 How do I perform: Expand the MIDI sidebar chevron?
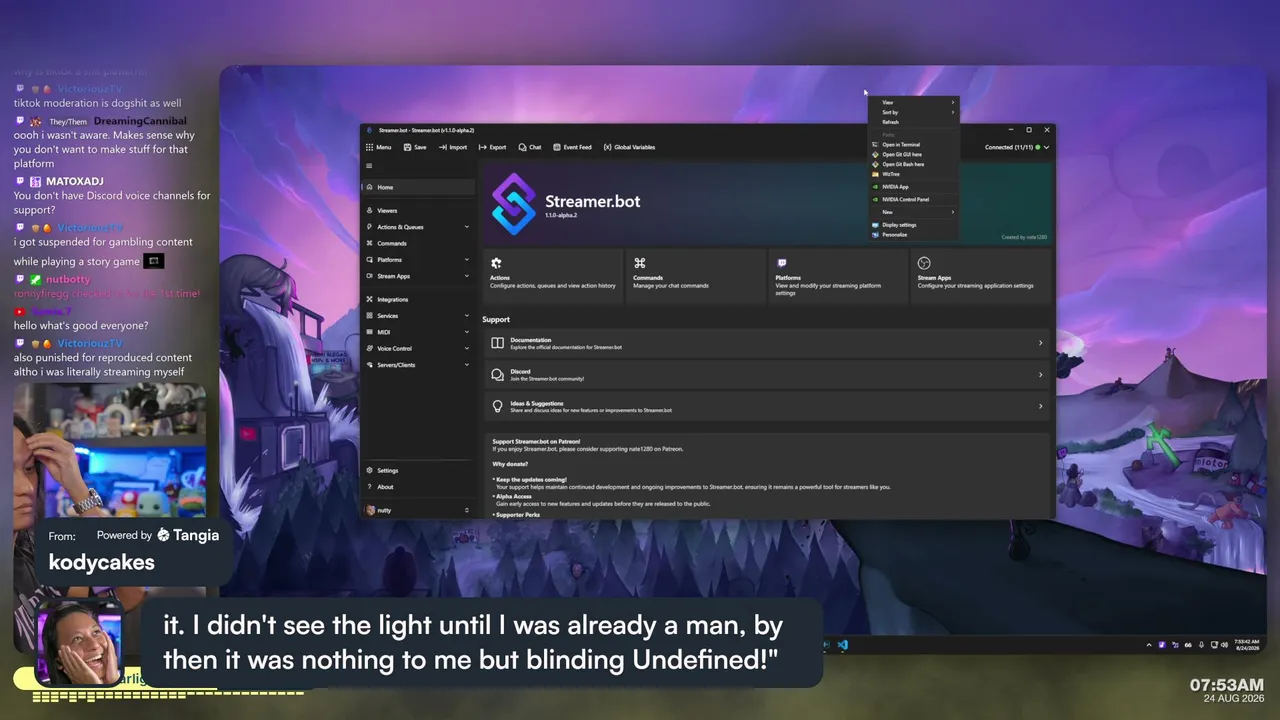pos(466,332)
